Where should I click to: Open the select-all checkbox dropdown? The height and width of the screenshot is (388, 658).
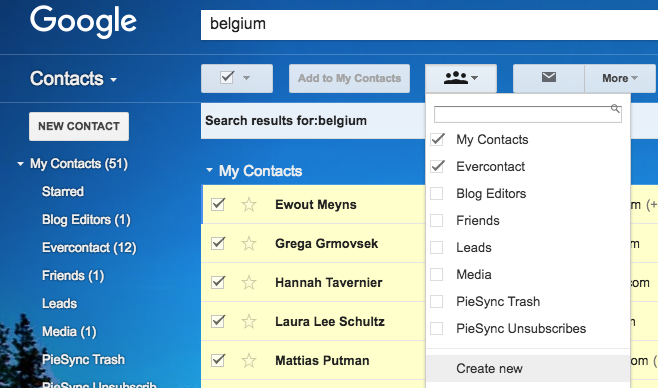click(x=237, y=78)
